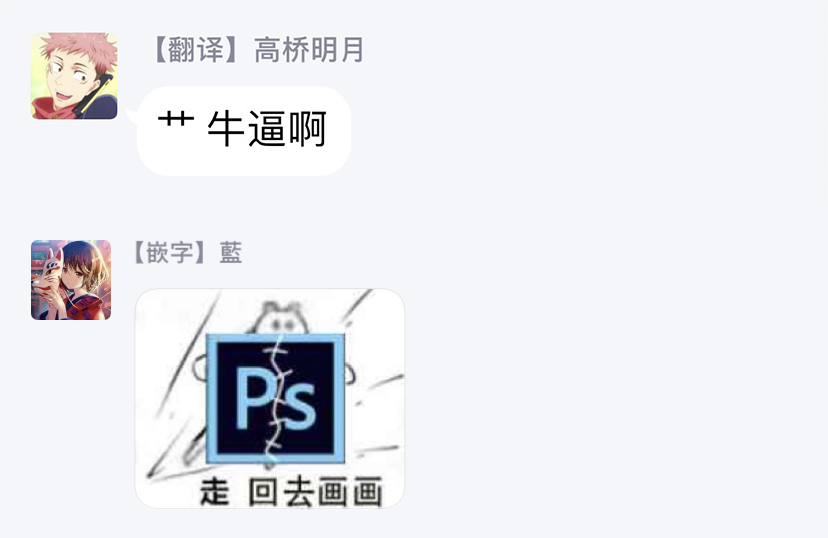Tap the light blue border of the Ps logo
The image size is (828, 538).
pos(211,399)
